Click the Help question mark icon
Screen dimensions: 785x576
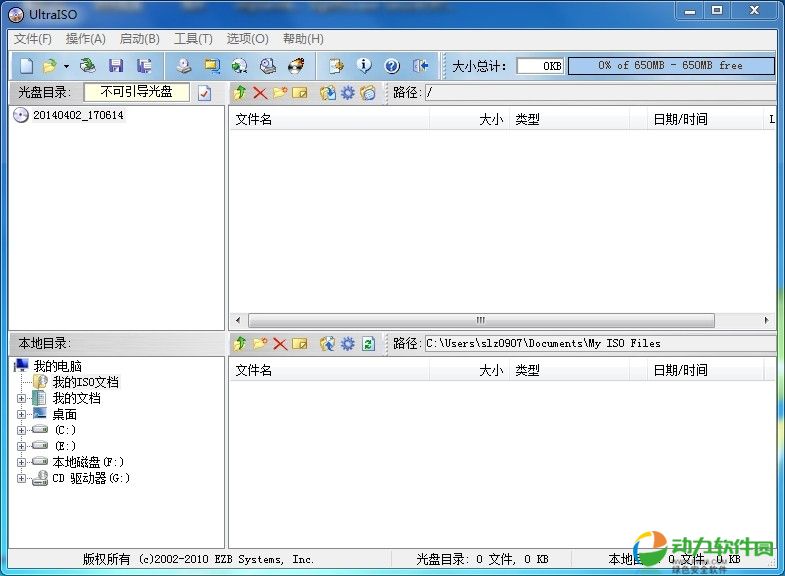[x=392, y=66]
